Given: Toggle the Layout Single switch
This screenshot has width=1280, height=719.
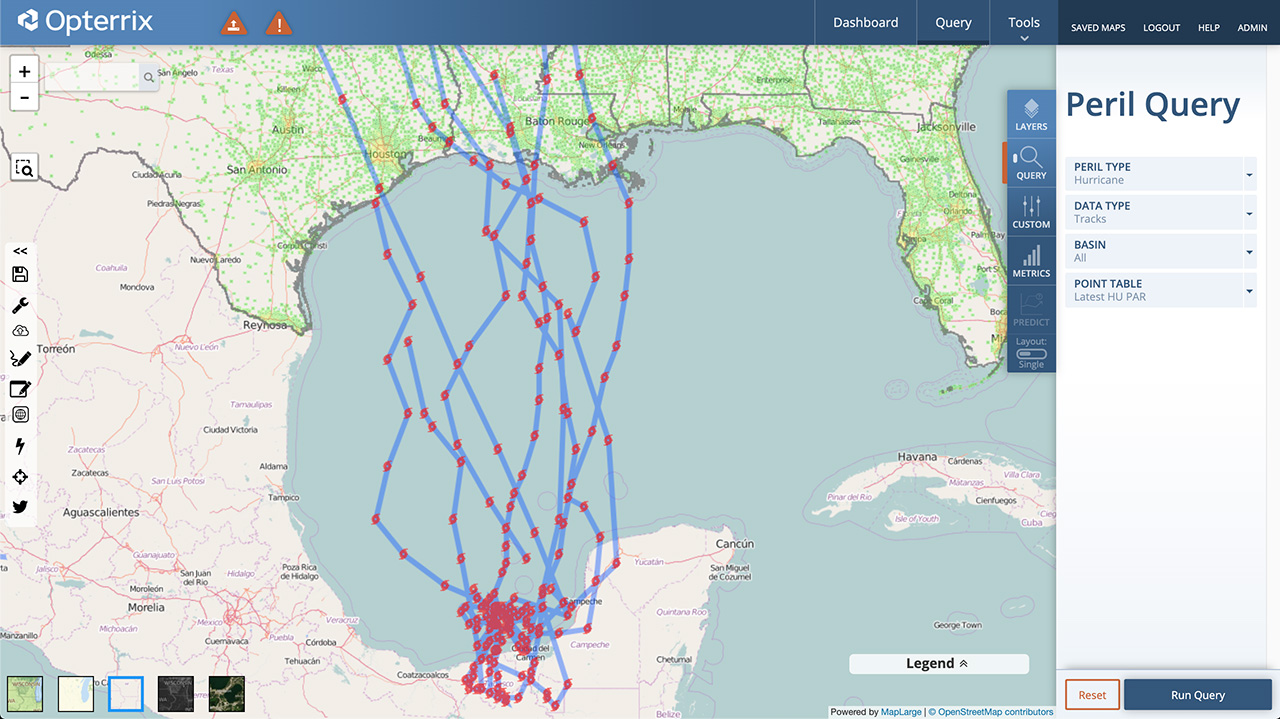Looking at the screenshot, I should click(x=1031, y=354).
